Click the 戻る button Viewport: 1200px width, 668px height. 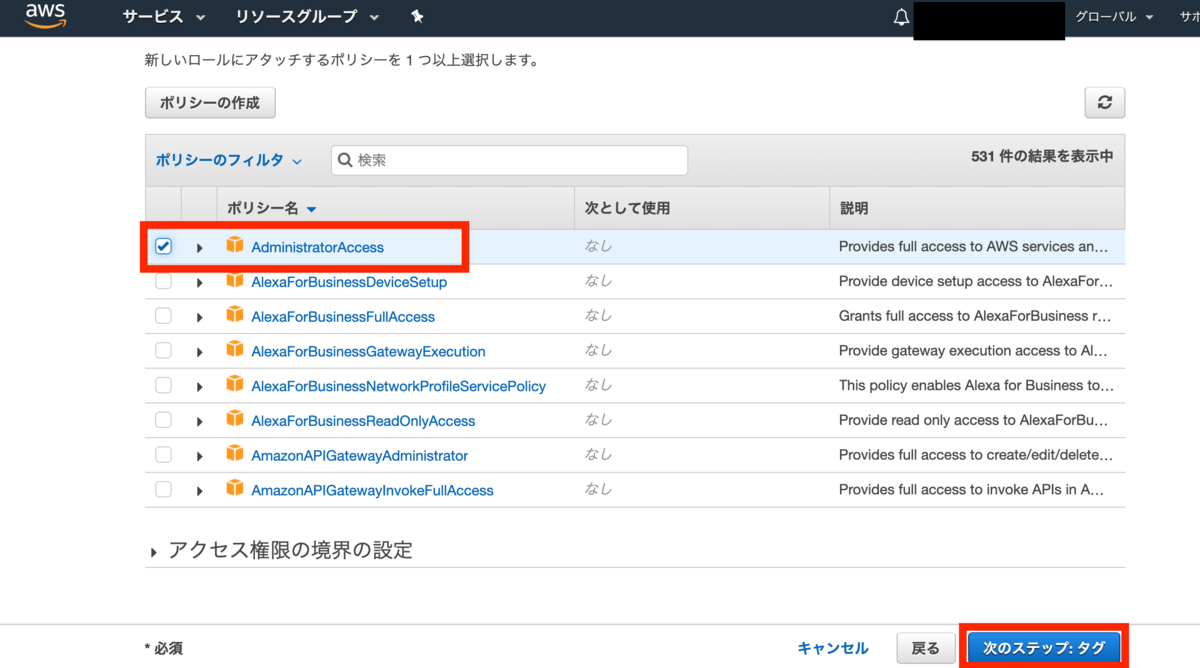tap(926, 648)
